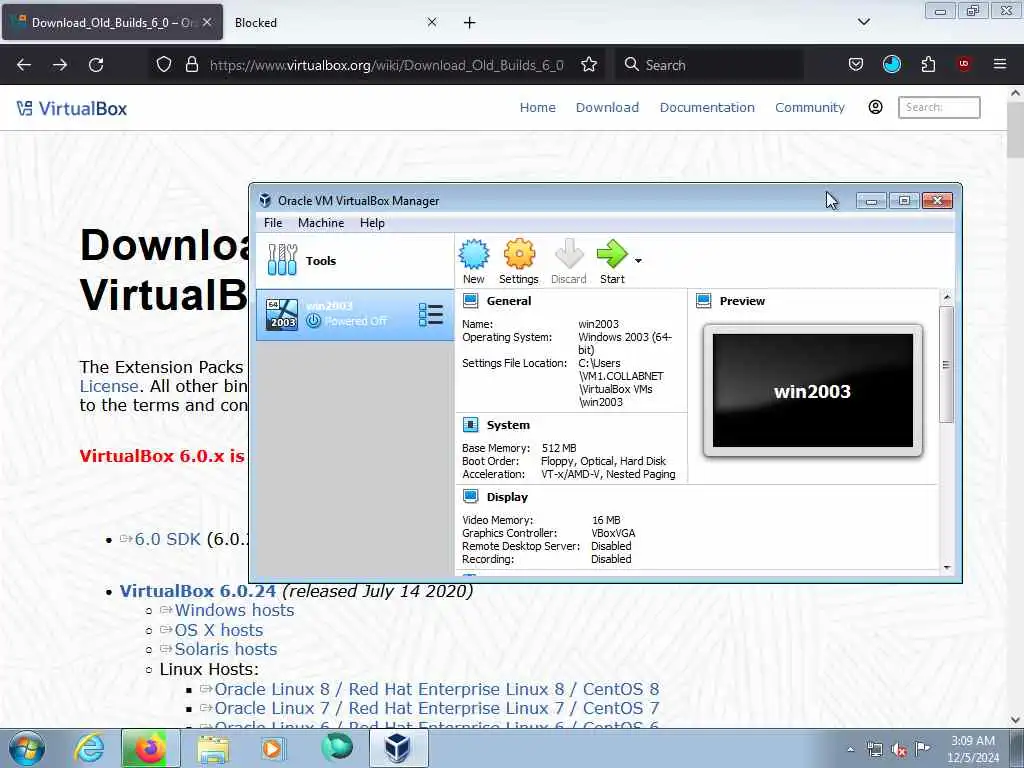
Task: Expand the Start button dropdown arrow
Action: (x=638, y=261)
